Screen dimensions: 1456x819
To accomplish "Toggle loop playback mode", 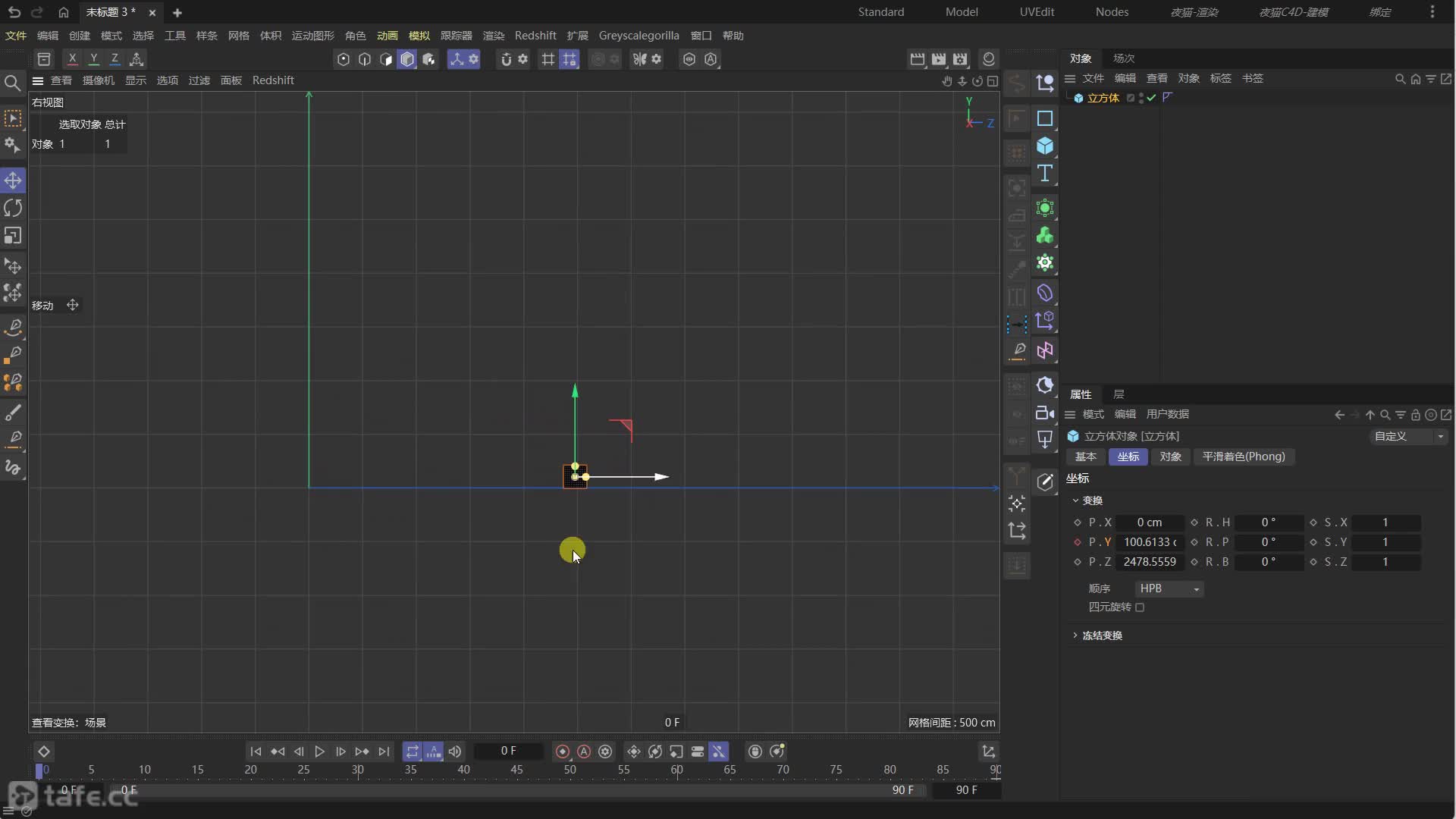I will click(x=412, y=752).
